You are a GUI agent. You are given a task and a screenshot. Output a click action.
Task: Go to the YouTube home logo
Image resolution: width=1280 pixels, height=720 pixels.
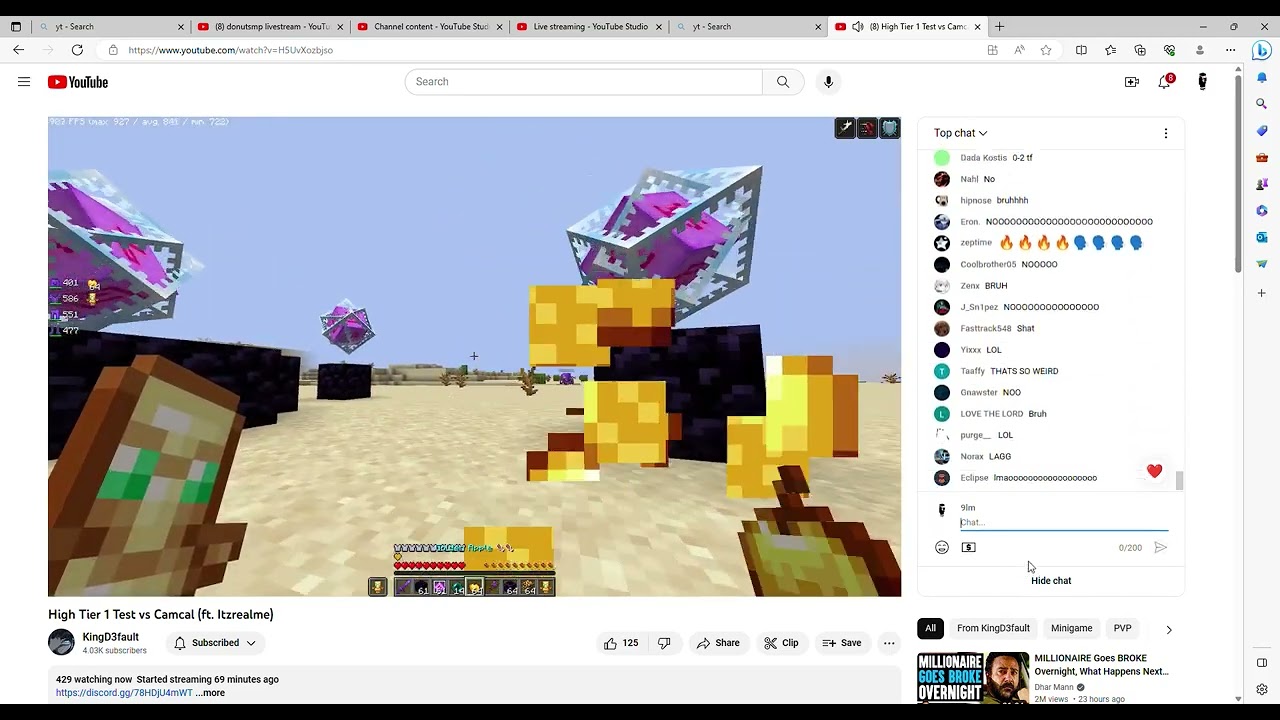point(78,82)
